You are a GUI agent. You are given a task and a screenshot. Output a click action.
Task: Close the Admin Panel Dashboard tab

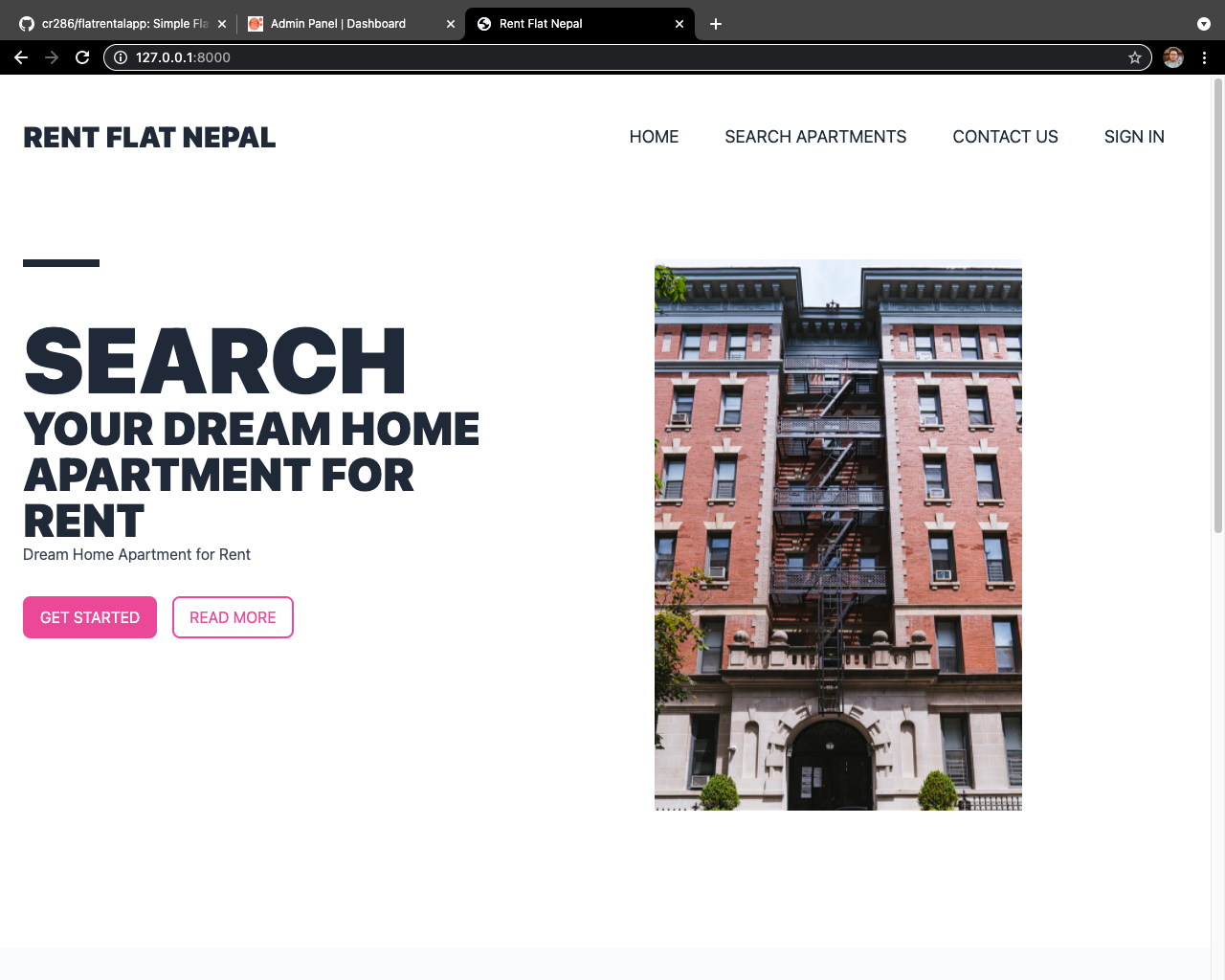click(451, 24)
